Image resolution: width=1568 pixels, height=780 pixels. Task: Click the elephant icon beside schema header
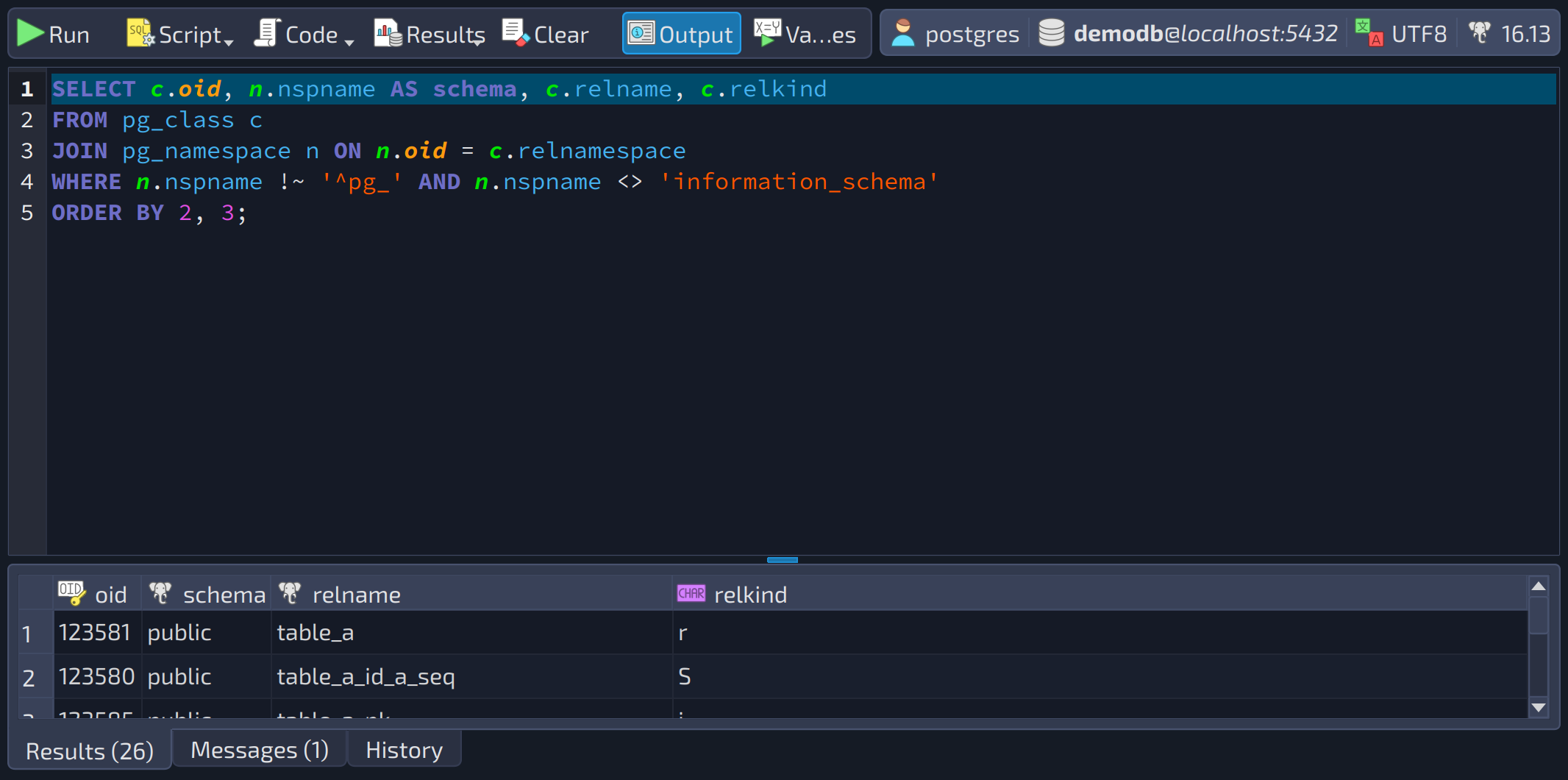[x=160, y=593]
